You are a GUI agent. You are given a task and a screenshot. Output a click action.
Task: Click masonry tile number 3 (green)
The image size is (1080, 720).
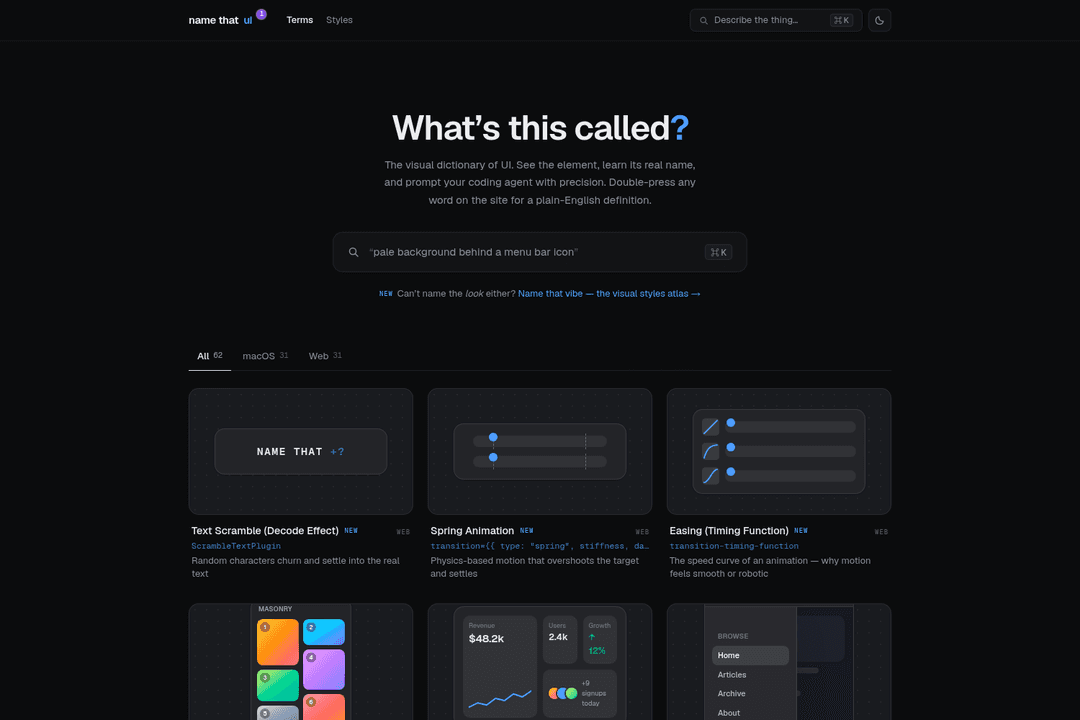(278, 686)
